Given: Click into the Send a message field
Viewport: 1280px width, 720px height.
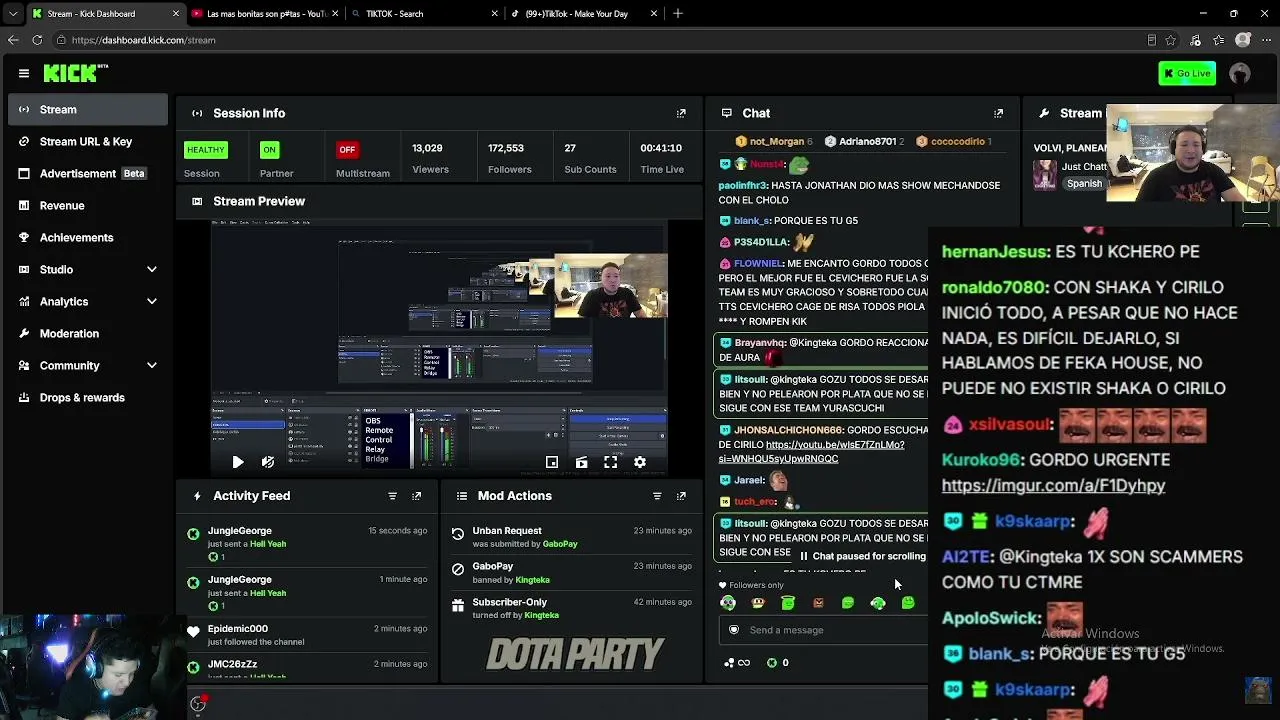Looking at the screenshot, I should pos(823,630).
